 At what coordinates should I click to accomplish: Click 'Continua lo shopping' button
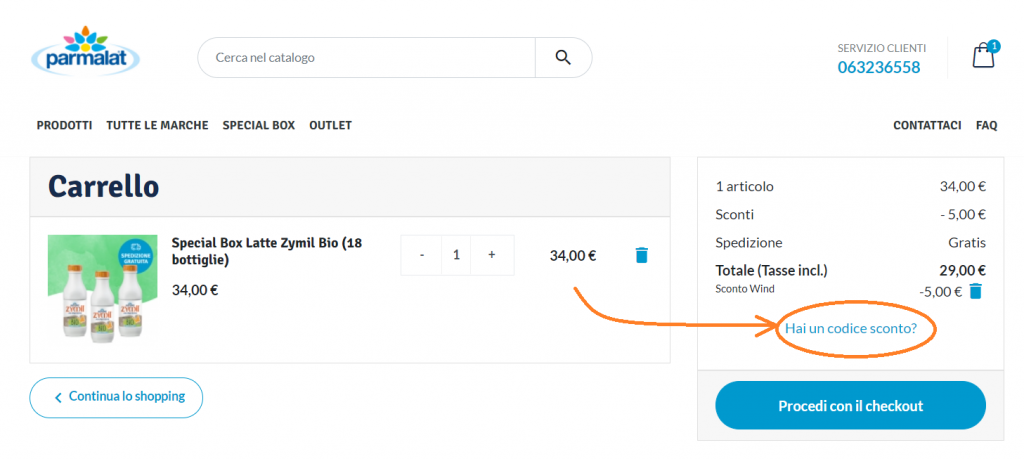[116, 397]
